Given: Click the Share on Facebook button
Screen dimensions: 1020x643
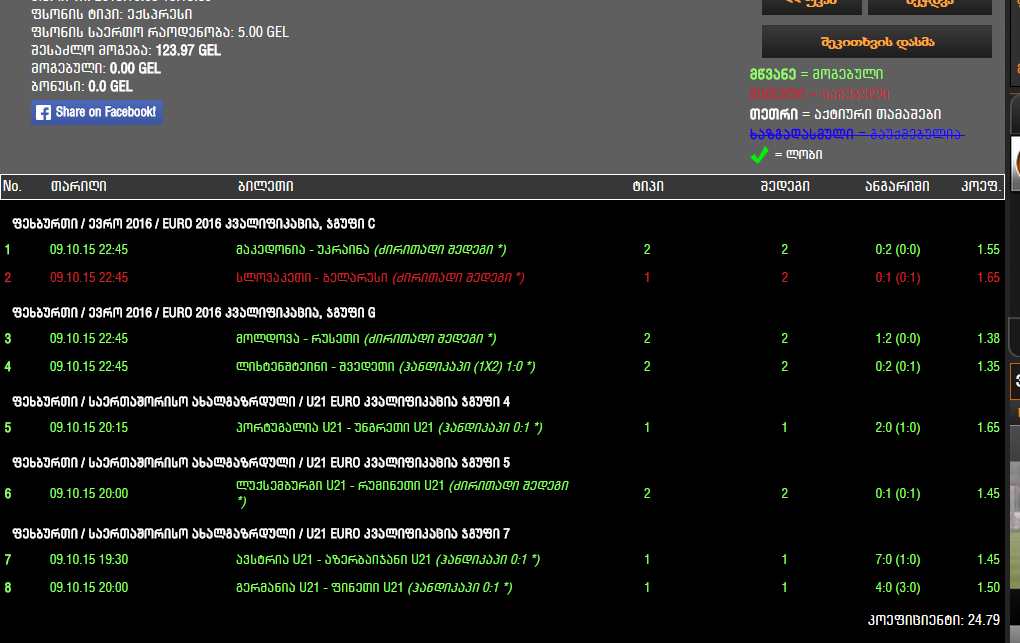Looking at the screenshot, I should [97, 112].
